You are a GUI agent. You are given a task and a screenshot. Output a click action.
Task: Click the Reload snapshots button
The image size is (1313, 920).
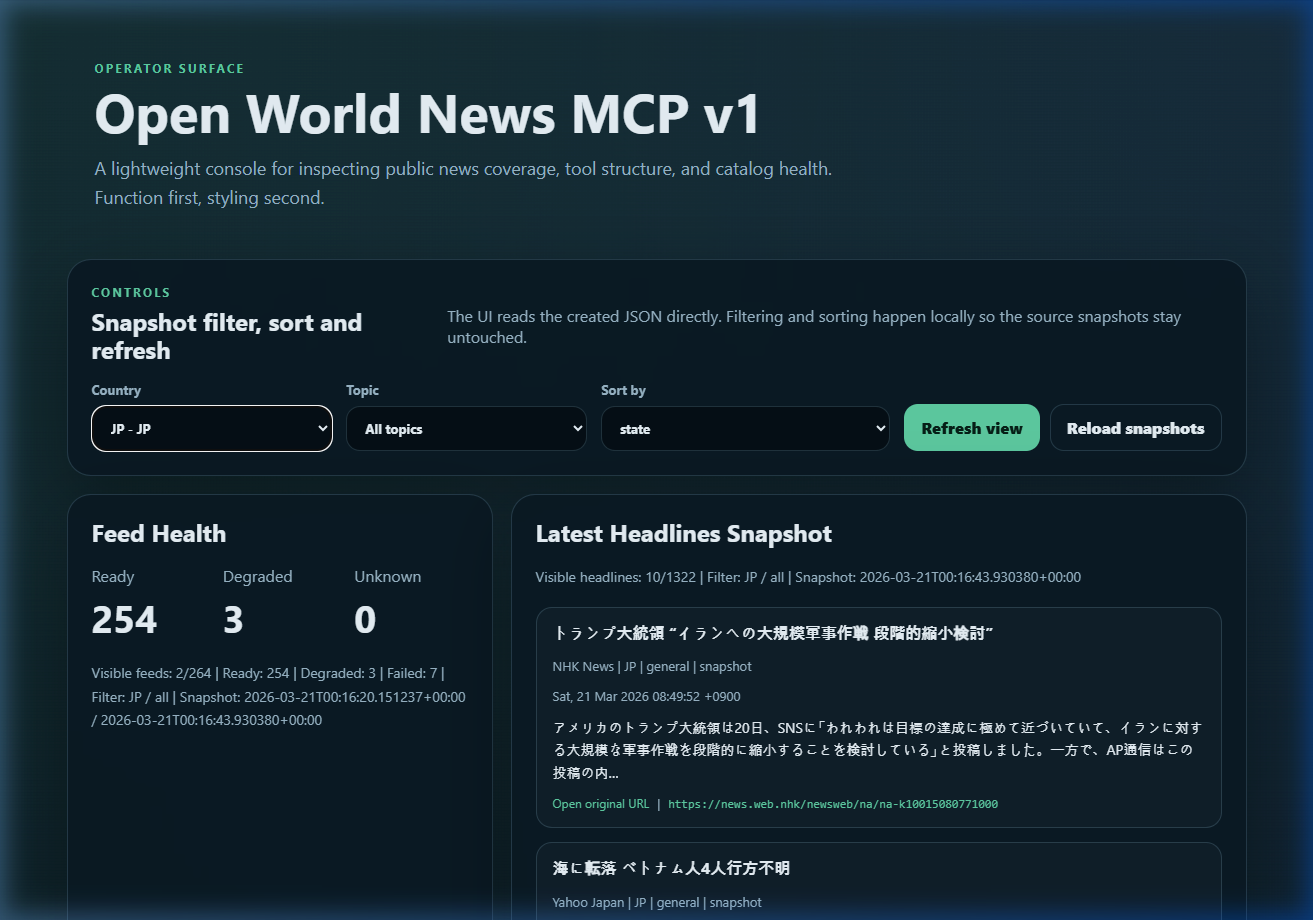click(1136, 428)
